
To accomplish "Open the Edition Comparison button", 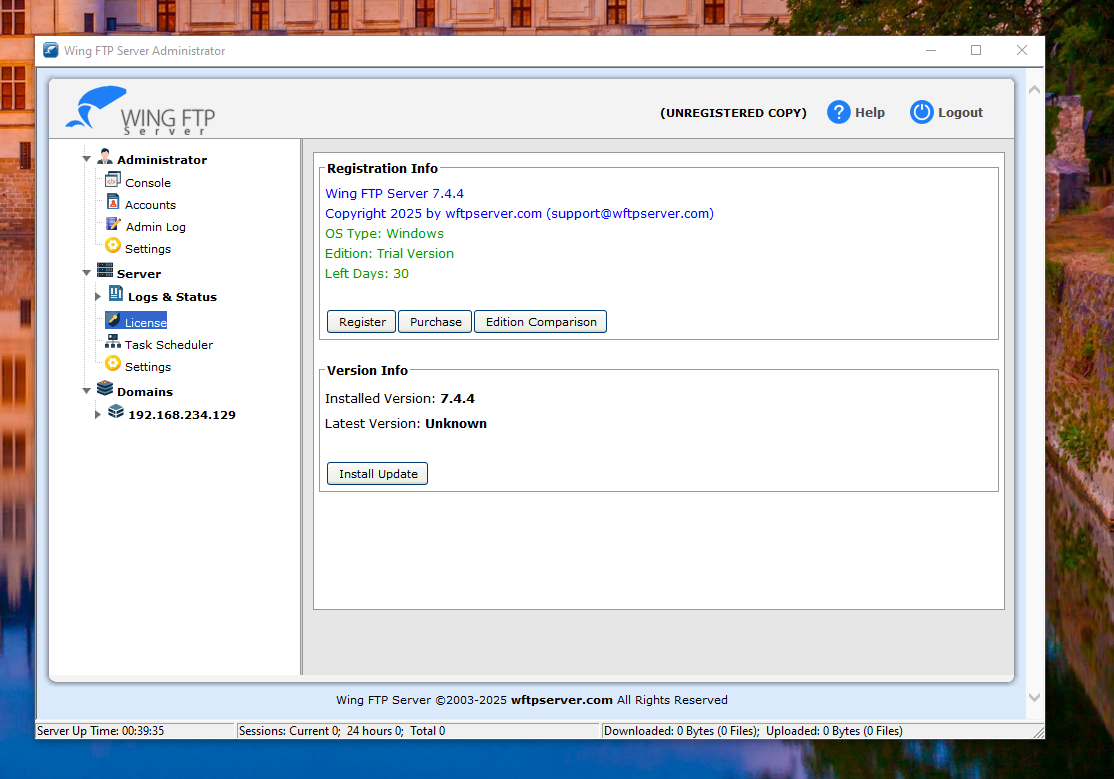I will [x=541, y=322].
